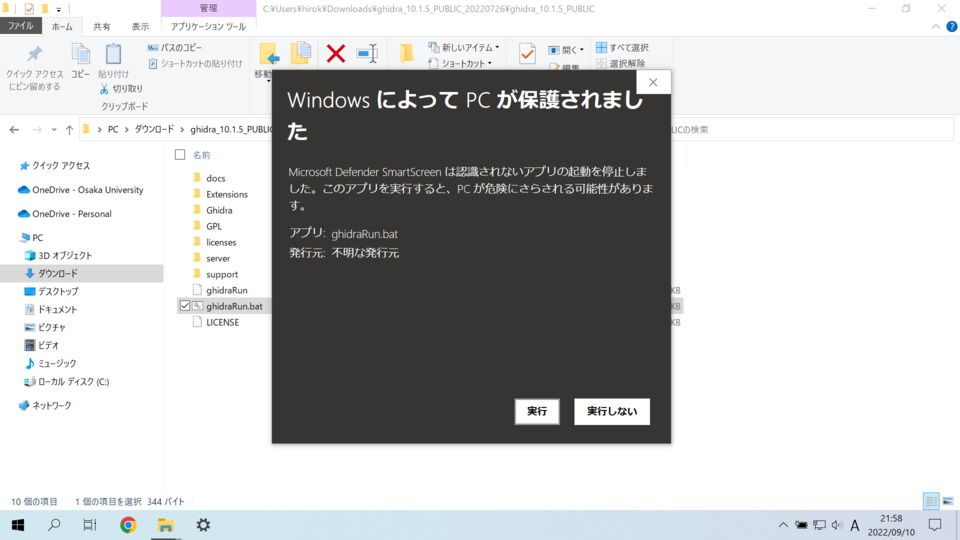Select ローカル ディスク (C:) in navigation pane
The image size is (960, 540).
(x=73, y=381)
